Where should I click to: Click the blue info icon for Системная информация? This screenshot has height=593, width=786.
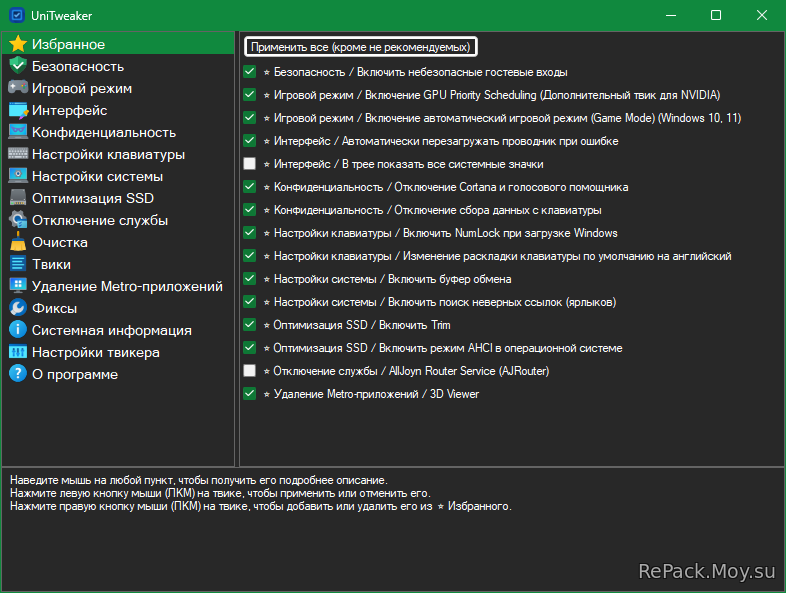pyautogui.click(x=17, y=330)
